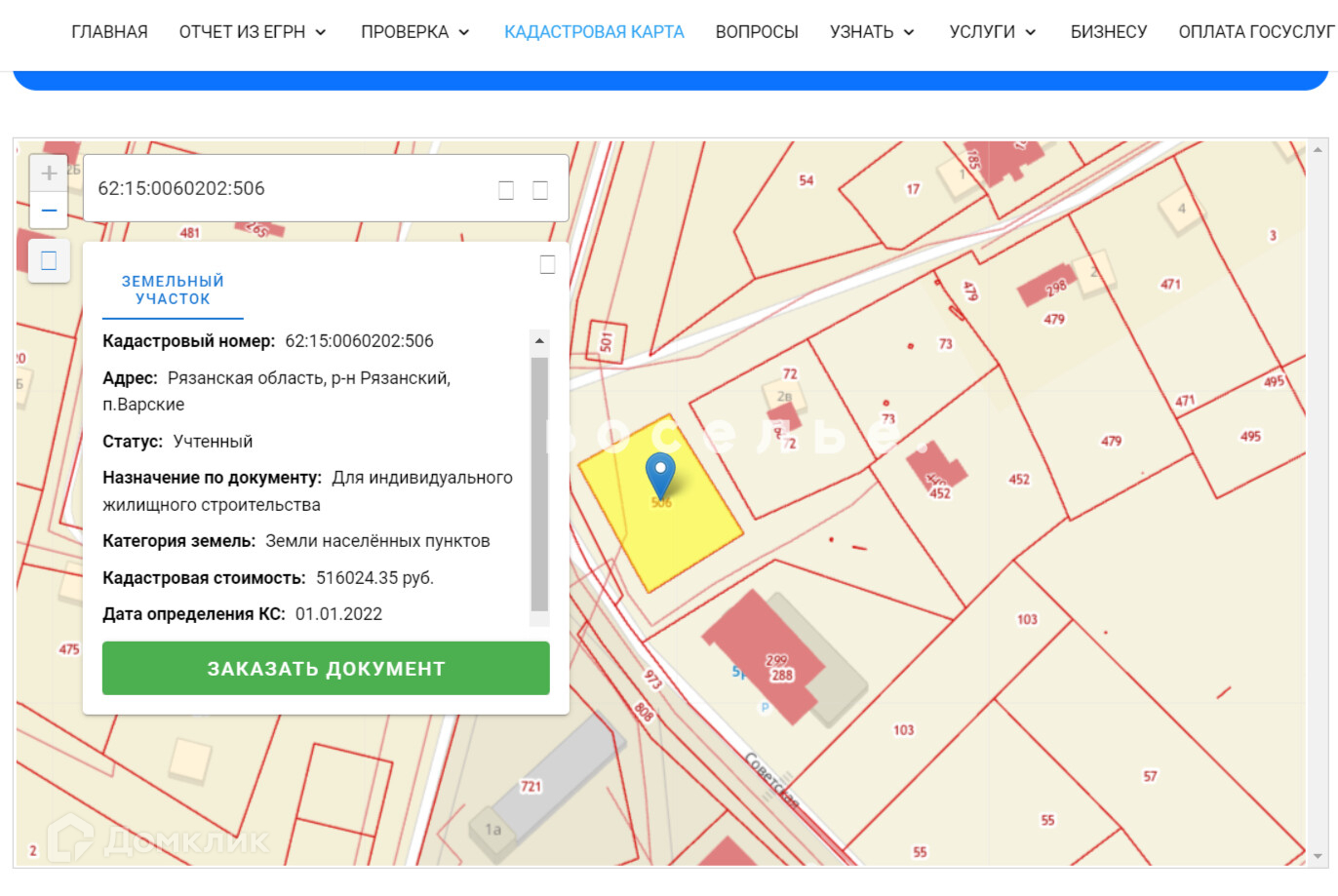Viewport: 1338px width, 896px height.
Task: Click the blue location pin on parcel 506
Action: pyautogui.click(x=660, y=474)
